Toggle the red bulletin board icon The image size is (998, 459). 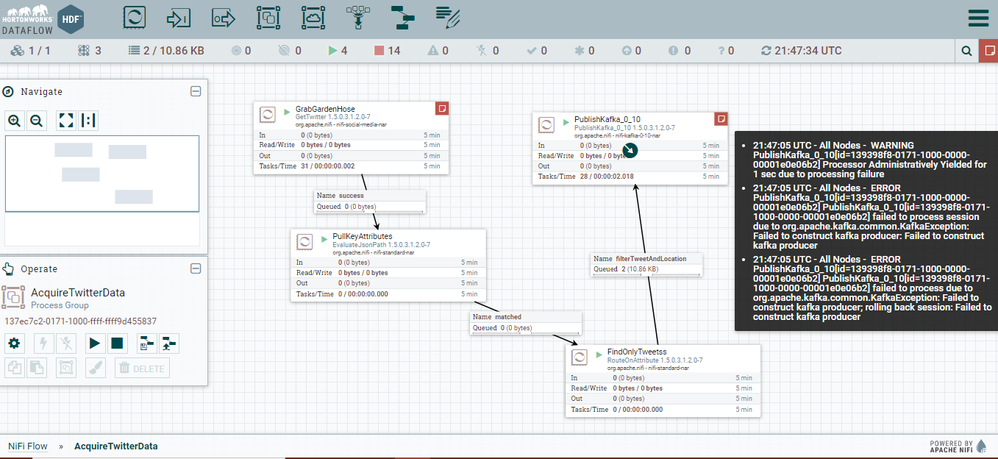tap(988, 50)
